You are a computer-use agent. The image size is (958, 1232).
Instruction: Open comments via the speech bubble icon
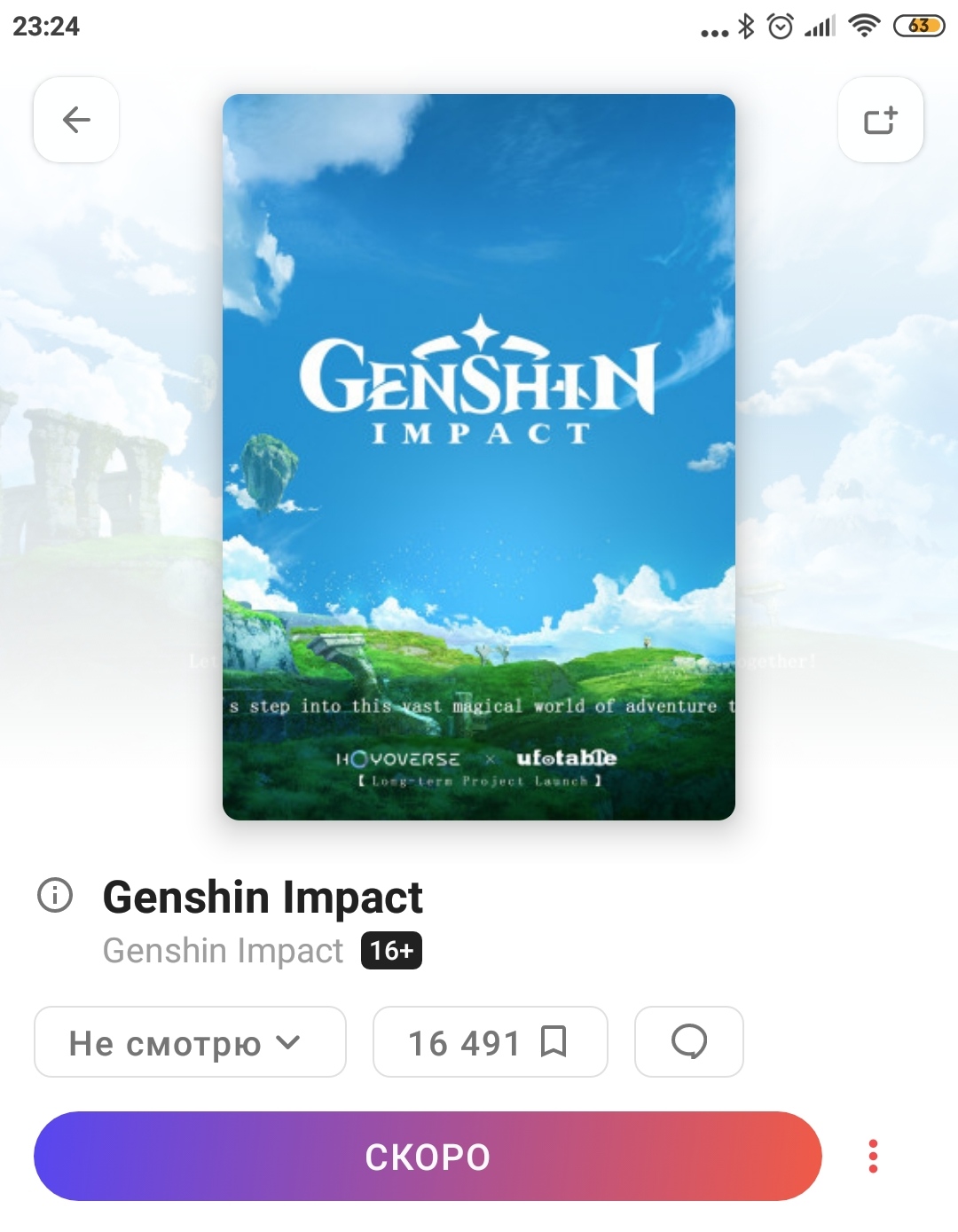point(689,1041)
